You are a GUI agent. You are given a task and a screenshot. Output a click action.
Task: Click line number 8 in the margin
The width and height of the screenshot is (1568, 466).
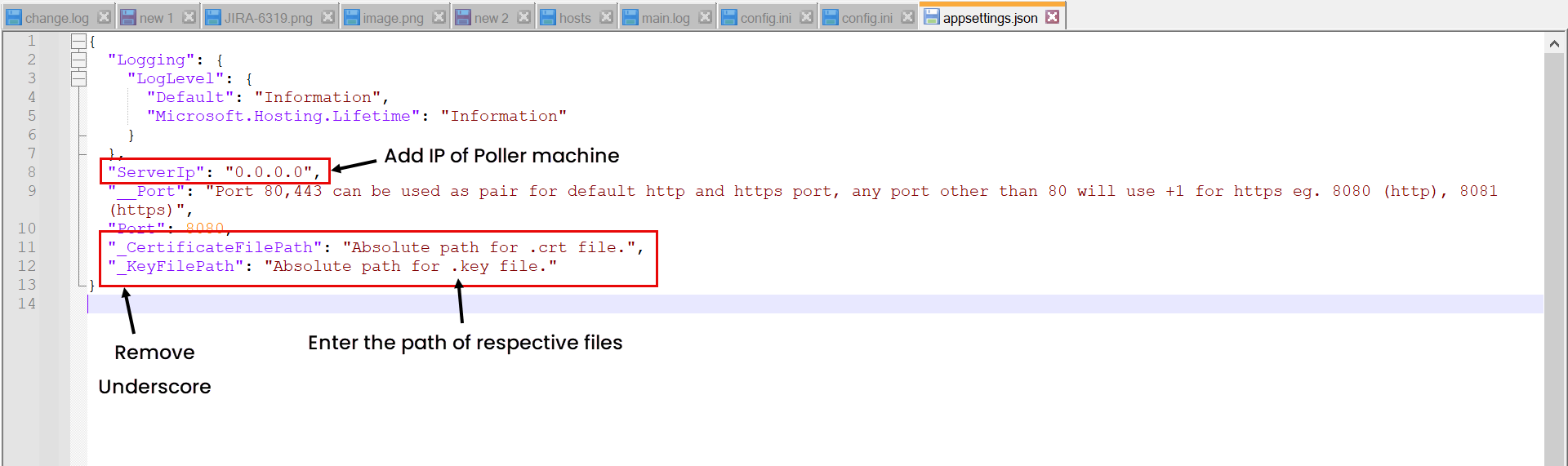coord(31,172)
